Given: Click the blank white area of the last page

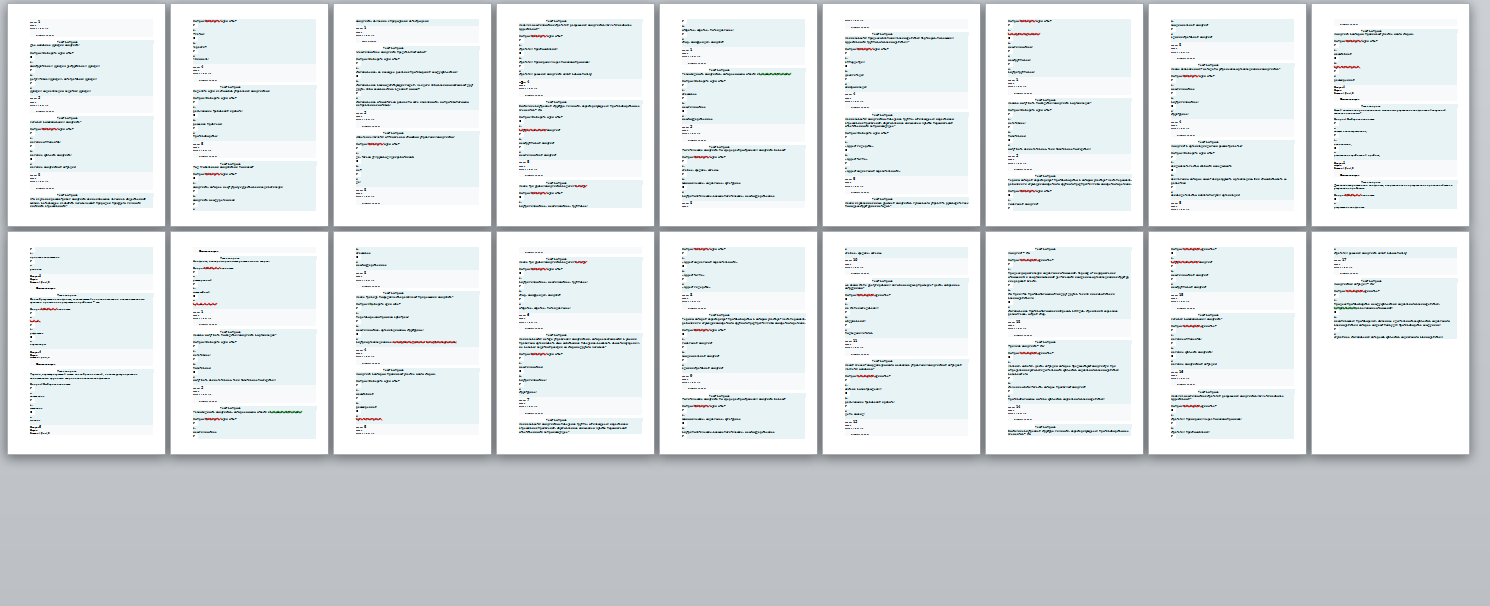Looking at the screenshot, I should [1390, 400].
